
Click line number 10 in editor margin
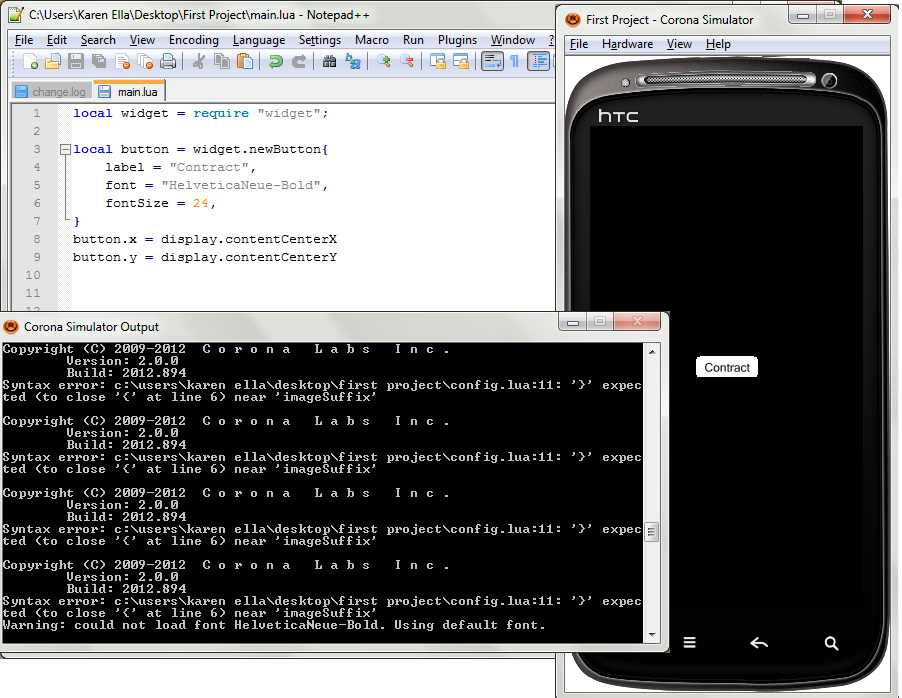(33, 275)
